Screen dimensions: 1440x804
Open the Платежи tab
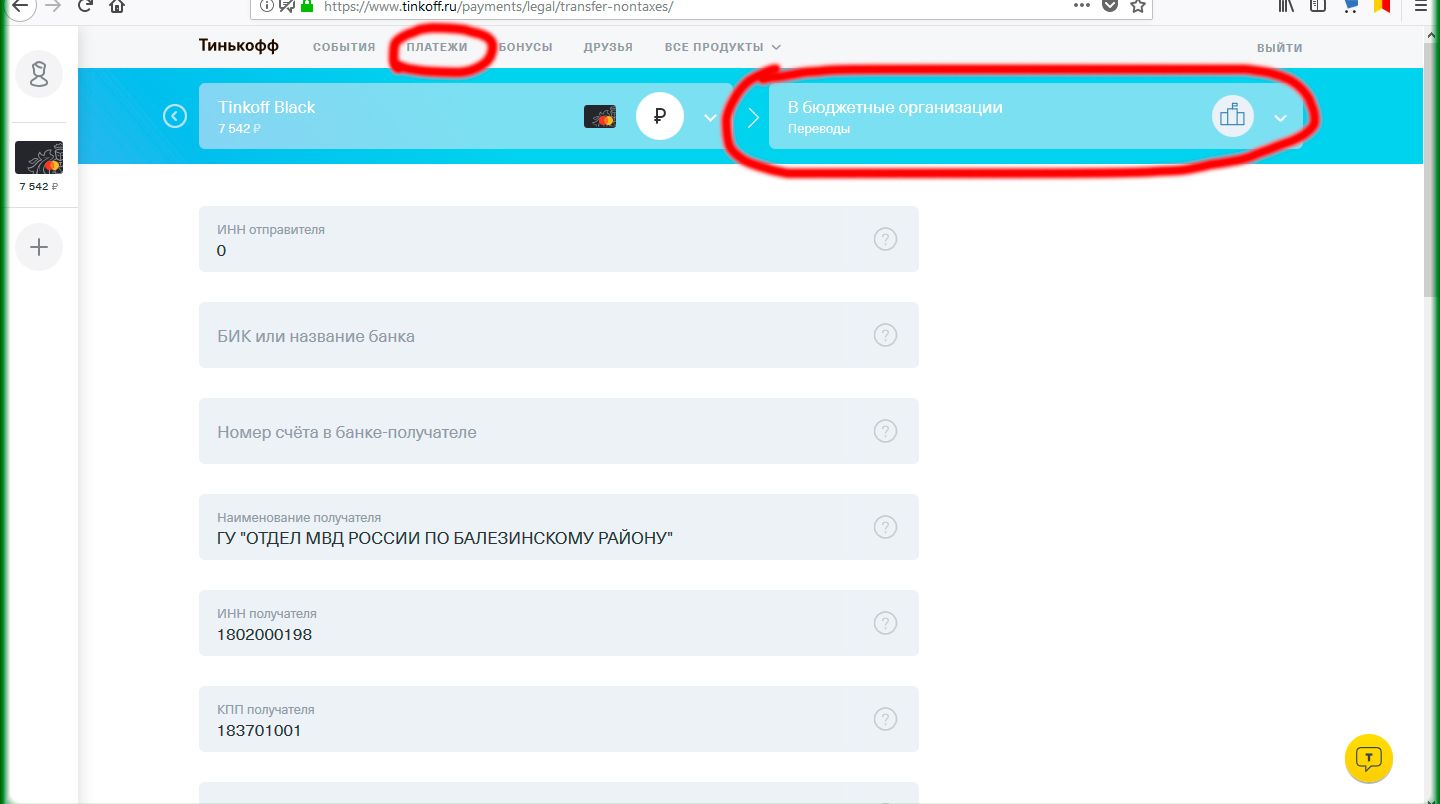[437, 47]
